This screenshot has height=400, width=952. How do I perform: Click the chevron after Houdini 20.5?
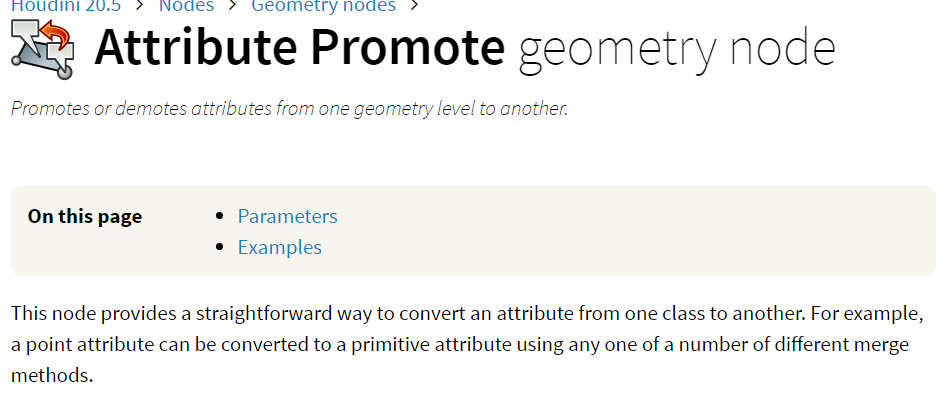(140, 6)
